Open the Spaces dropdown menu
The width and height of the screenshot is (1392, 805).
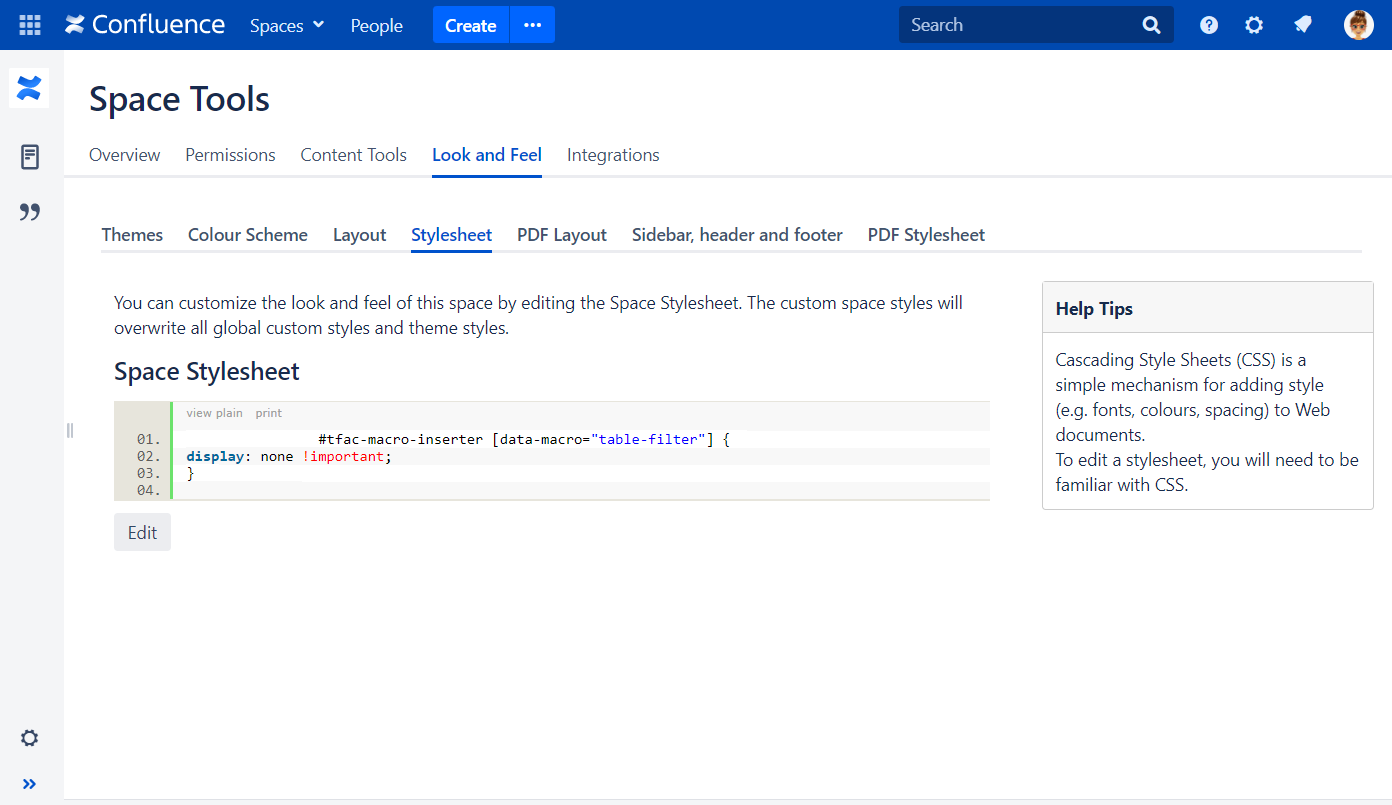[287, 25]
